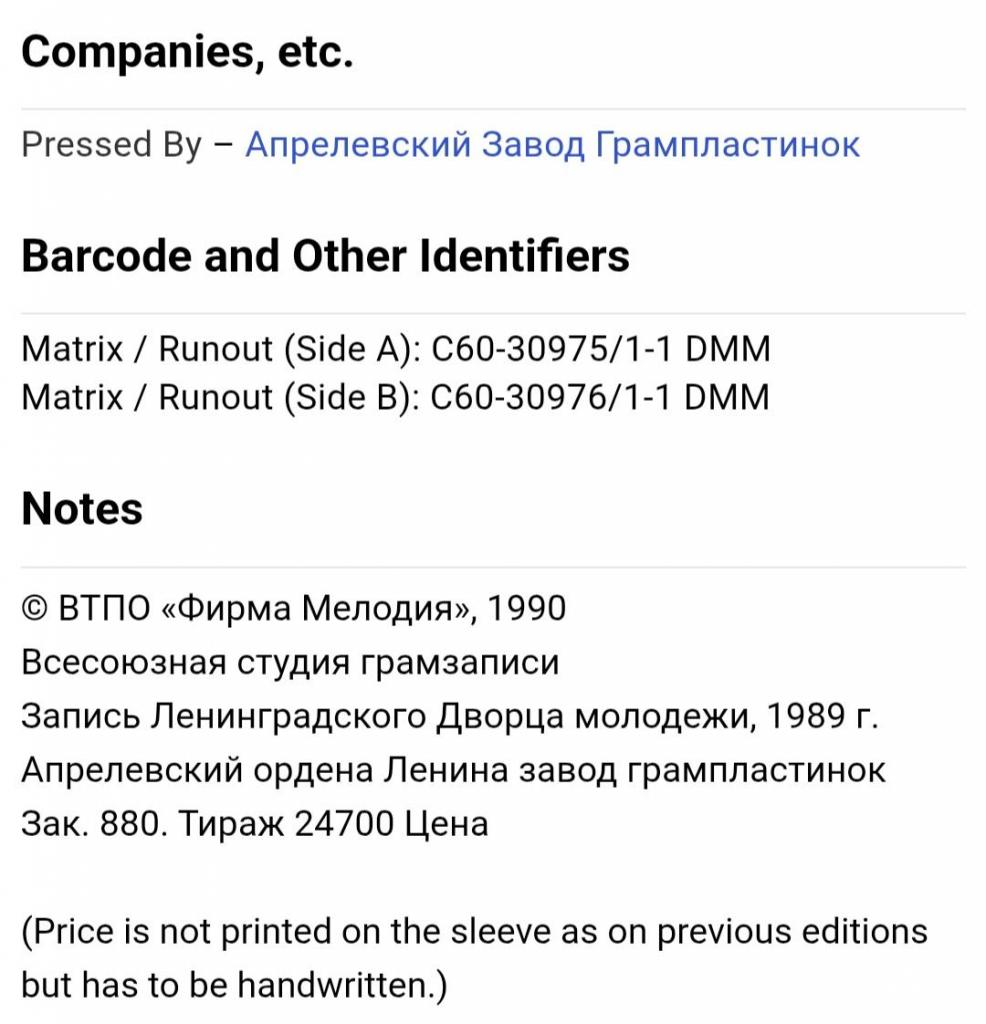The image size is (986, 1024).
Task: Click the © copyright symbol in Notes
Action: [35, 609]
